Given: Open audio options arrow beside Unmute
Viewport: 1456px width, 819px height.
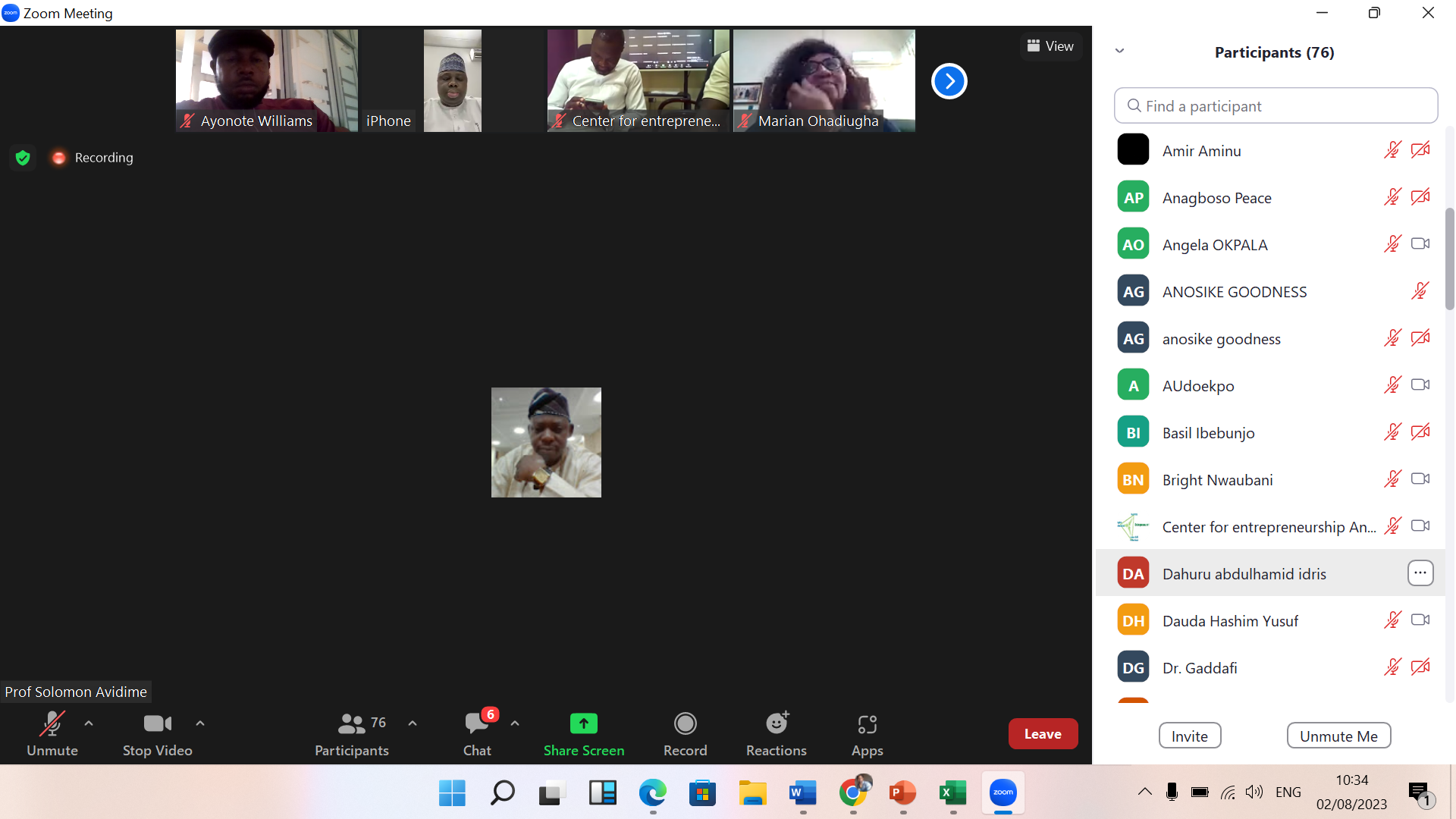Looking at the screenshot, I should coord(89,723).
